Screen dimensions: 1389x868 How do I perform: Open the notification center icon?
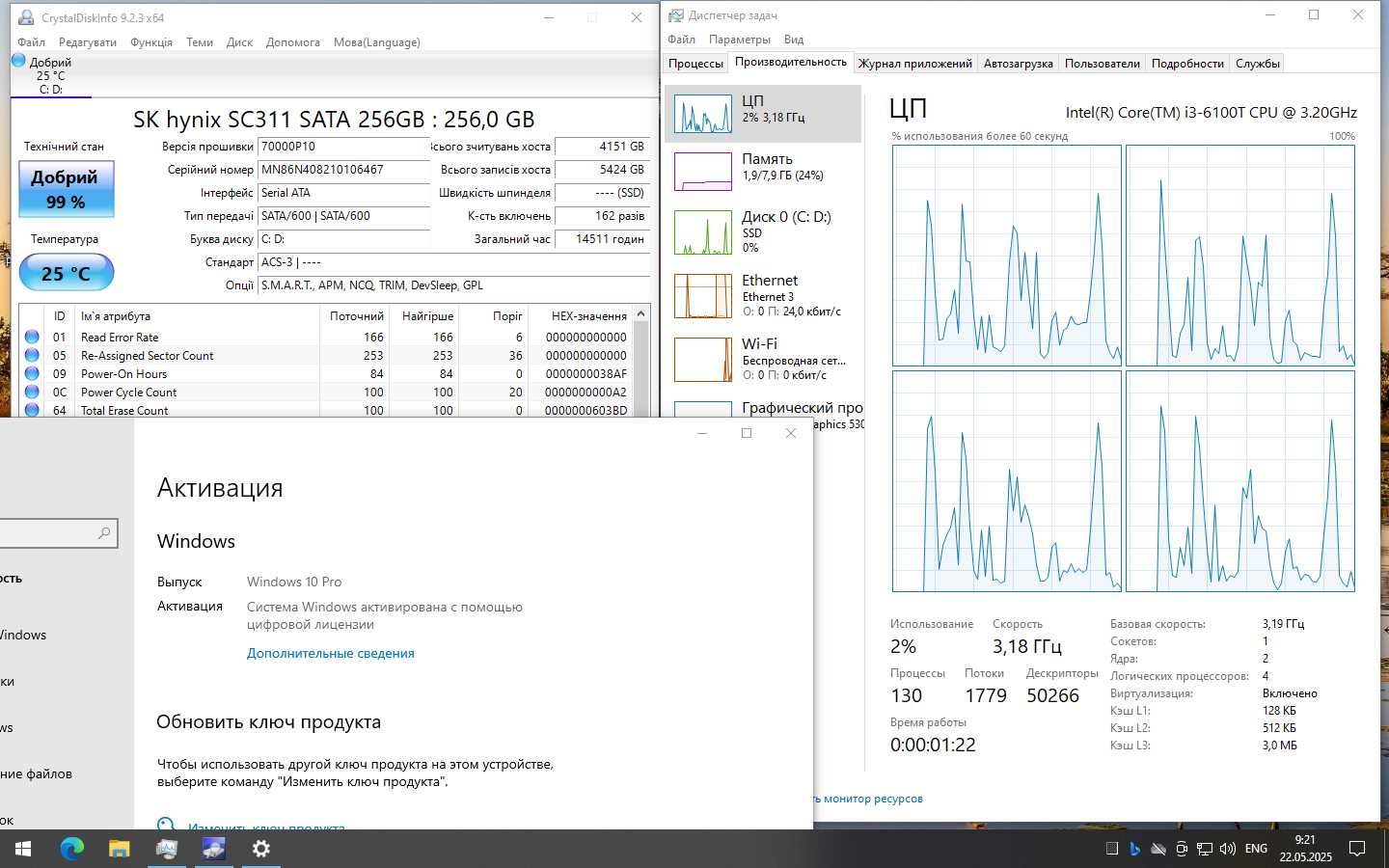pyautogui.click(x=1357, y=849)
